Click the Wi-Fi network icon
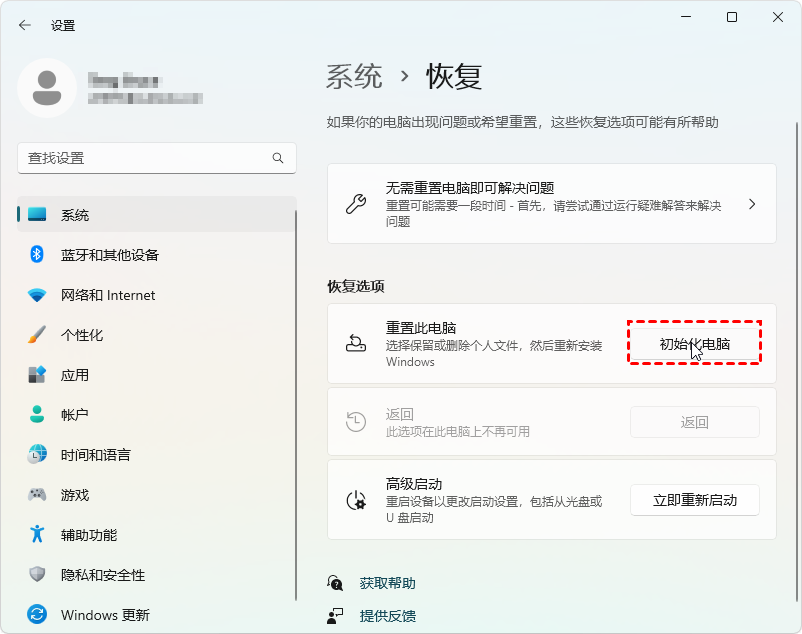The image size is (802, 634). [x=37, y=295]
